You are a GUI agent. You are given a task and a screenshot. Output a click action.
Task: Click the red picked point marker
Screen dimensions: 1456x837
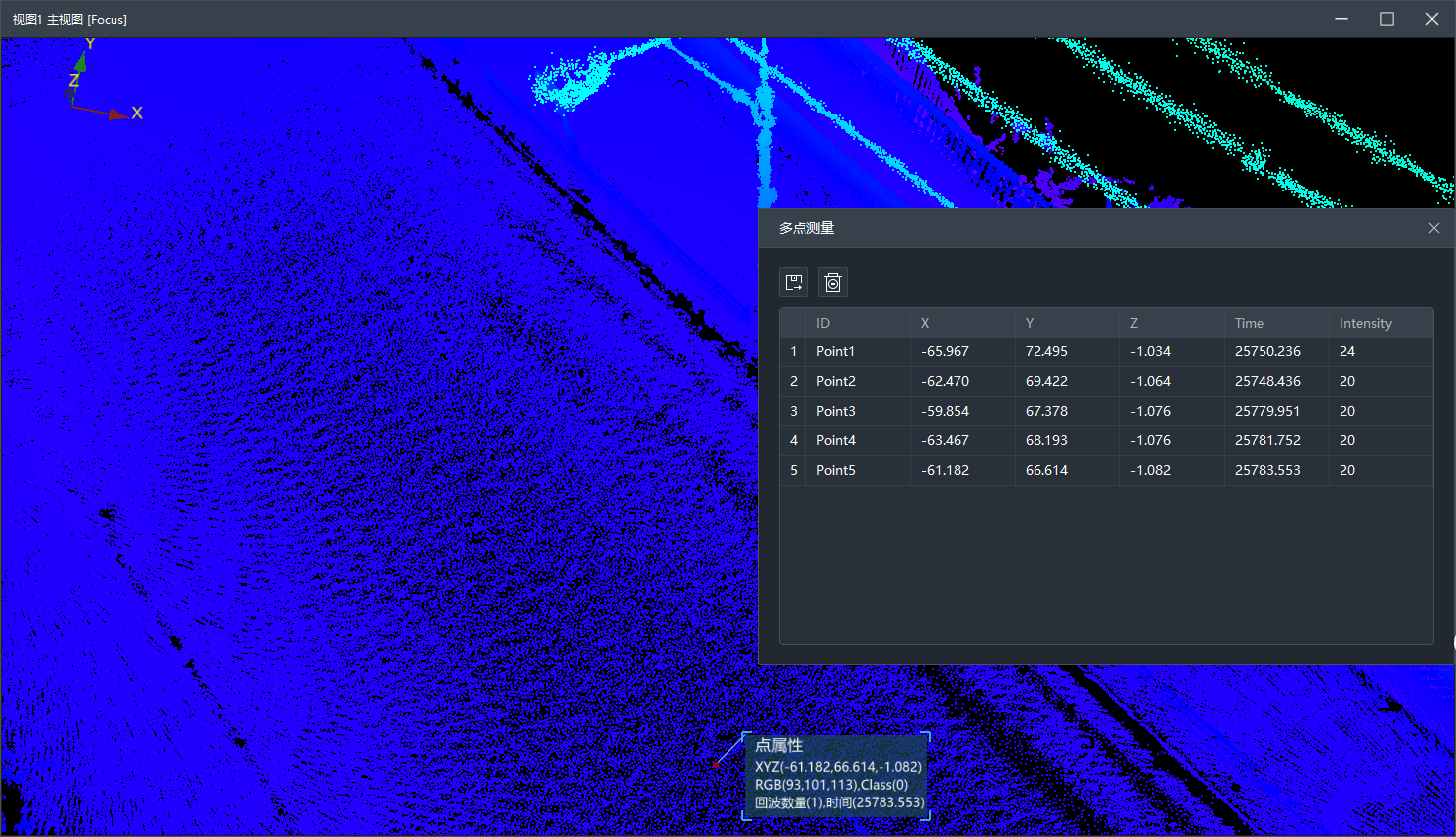[716, 764]
